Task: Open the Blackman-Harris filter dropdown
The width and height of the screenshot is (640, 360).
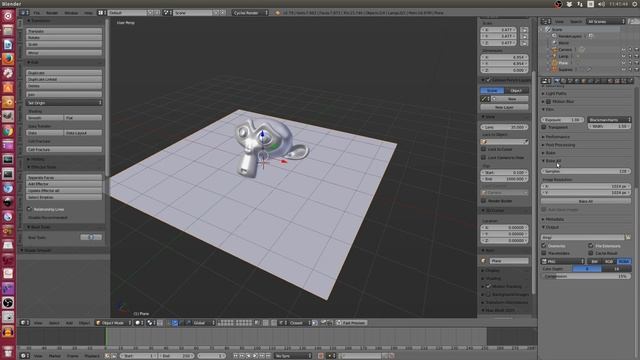Action: [x=609, y=120]
